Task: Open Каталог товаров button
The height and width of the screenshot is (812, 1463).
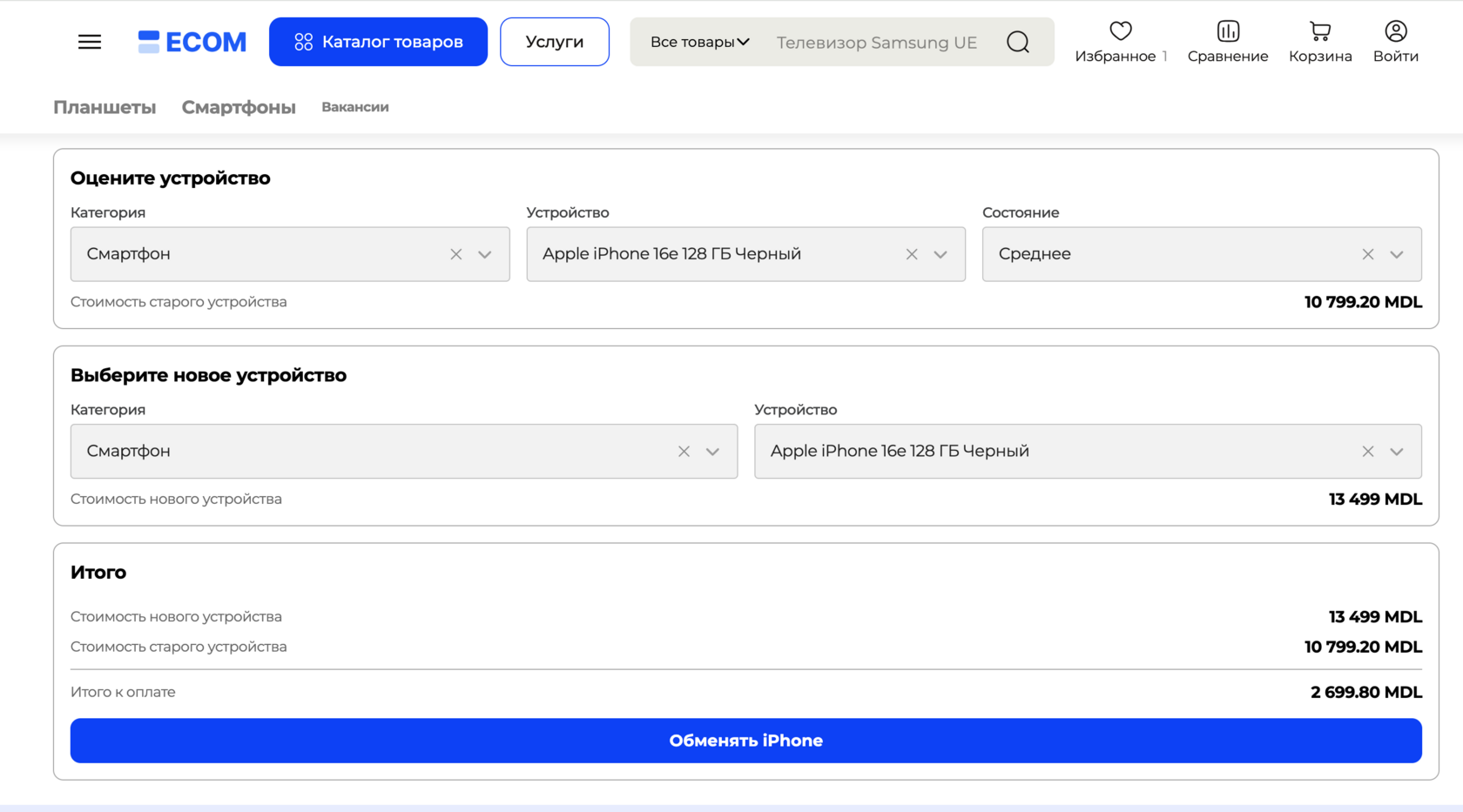Action: point(378,42)
